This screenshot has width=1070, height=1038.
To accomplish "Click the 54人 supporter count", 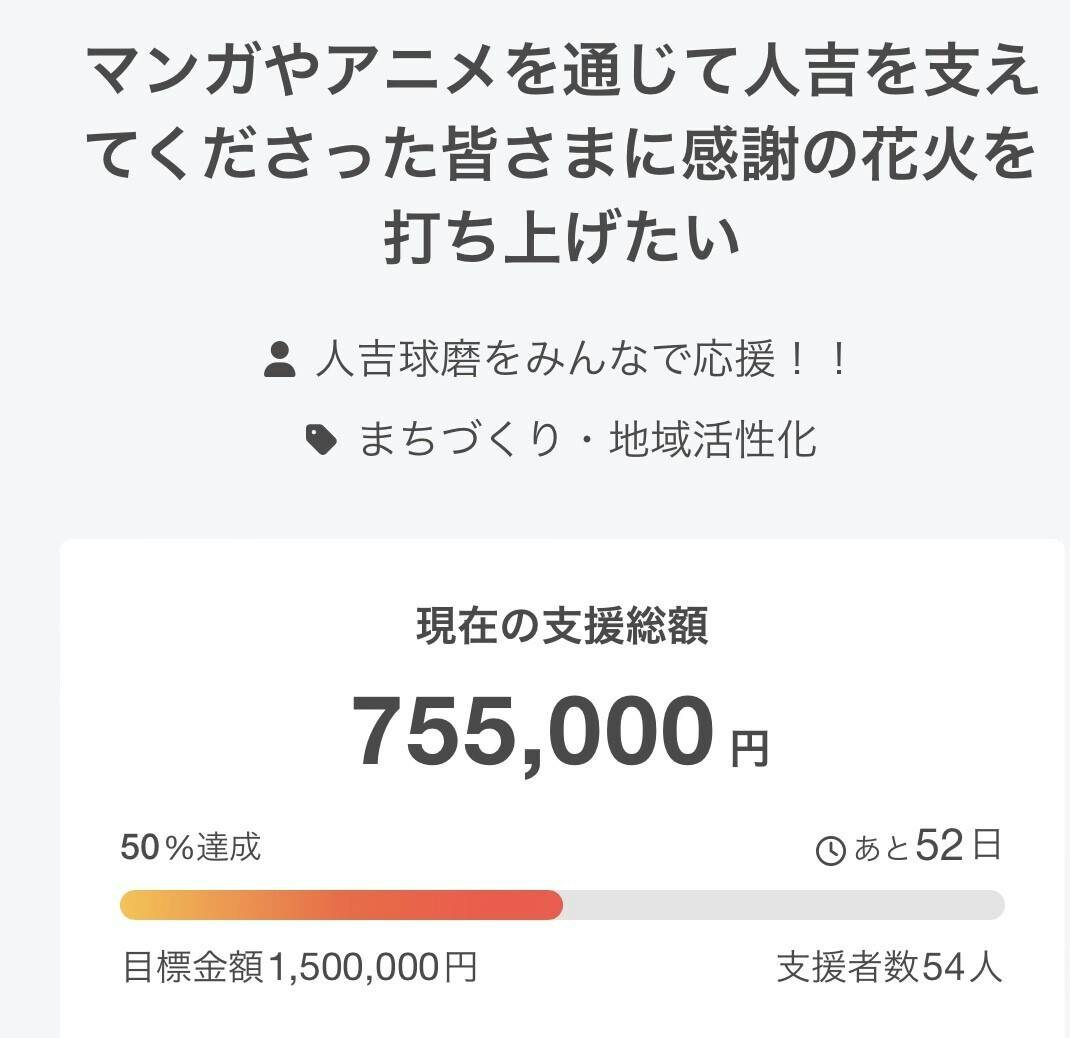I will [961, 968].
